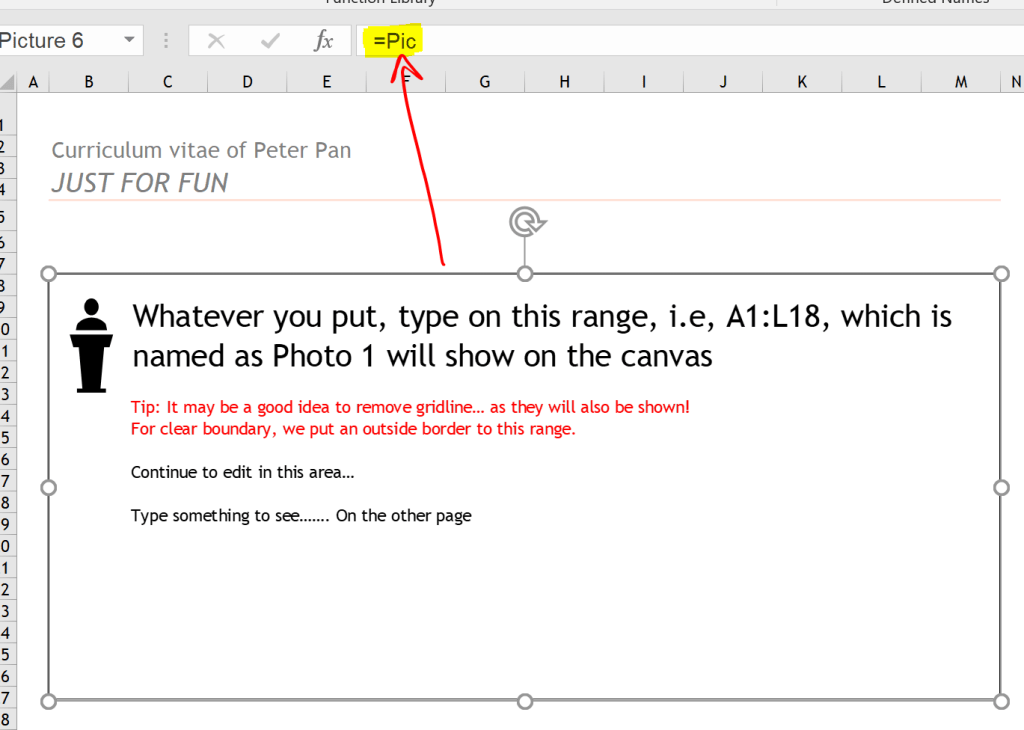Click the 'JUST FOR FUN' subtitle cell
The image size is (1024, 730).
[x=140, y=183]
